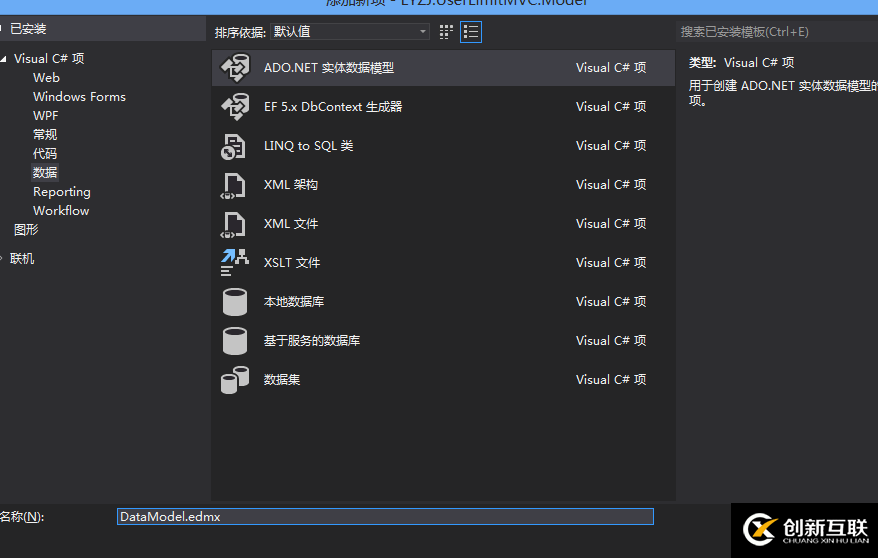Switch to small icons grid view
Image resolution: width=878 pixels, height=558 pixels.
pos(446,32)
